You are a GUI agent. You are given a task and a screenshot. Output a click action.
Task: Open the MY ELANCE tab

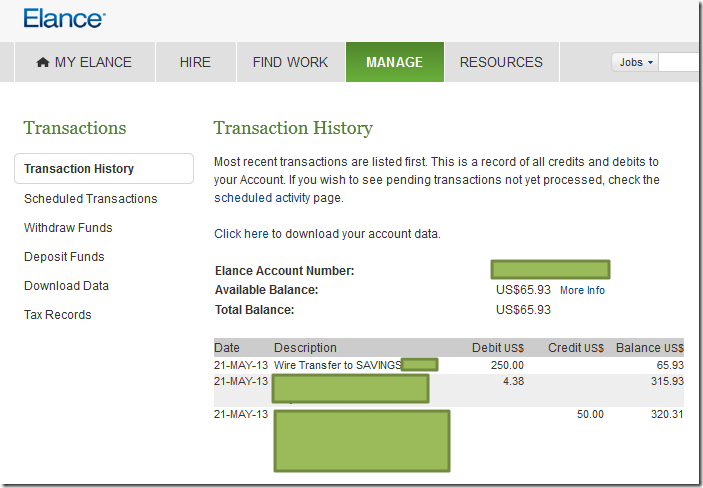(x=85, y=62)
